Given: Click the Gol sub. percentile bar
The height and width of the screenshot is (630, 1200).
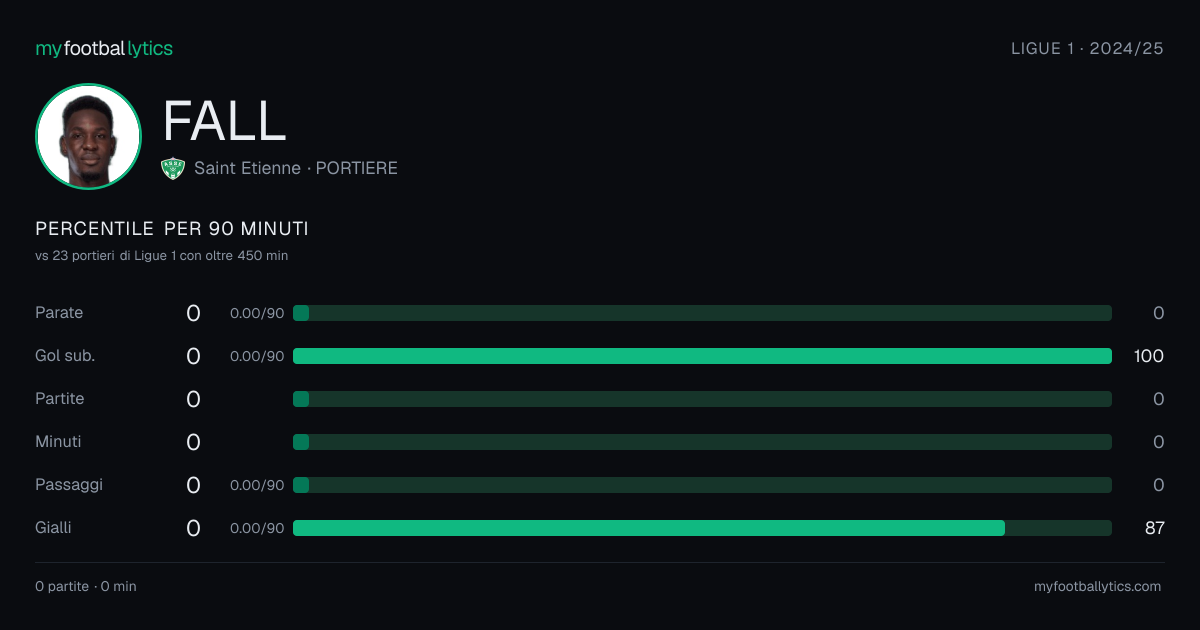Looking at the screenshot, I should pyautogui.click(x=702, y=356).
